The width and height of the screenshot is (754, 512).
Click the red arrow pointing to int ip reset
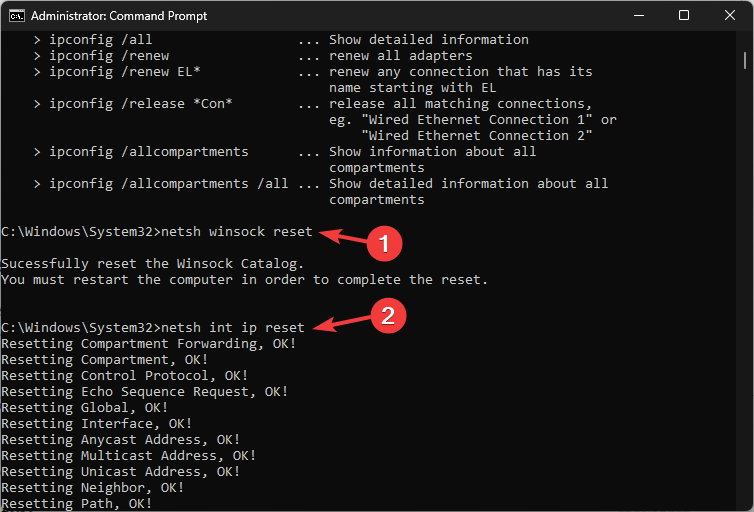[x=342, y=323]
